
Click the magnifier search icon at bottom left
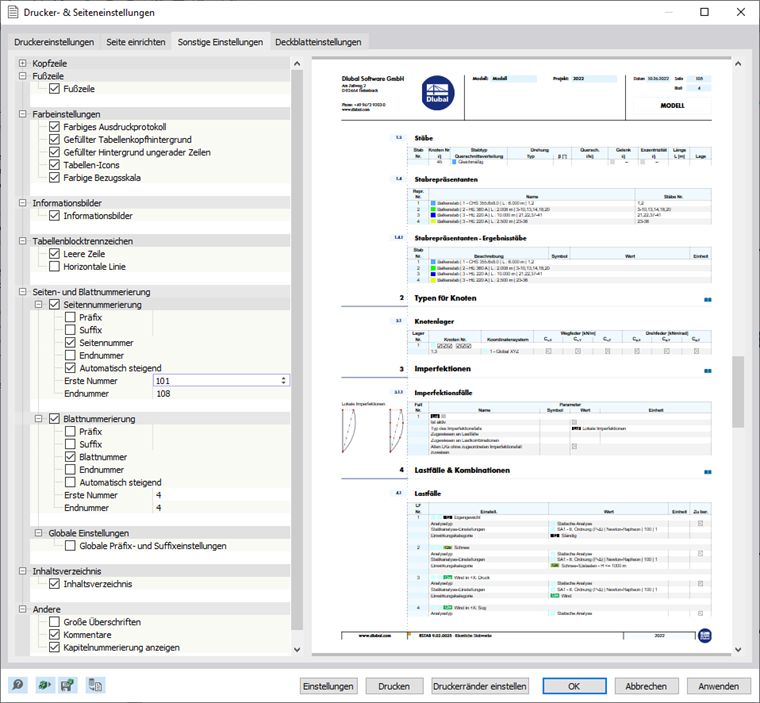pos(18,685)
